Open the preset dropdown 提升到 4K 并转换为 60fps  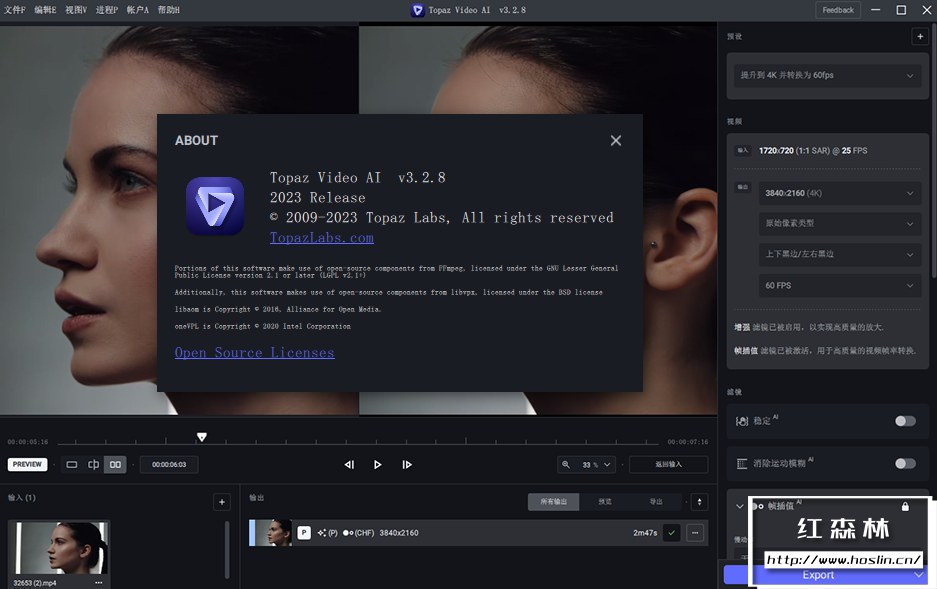[828, 75]
